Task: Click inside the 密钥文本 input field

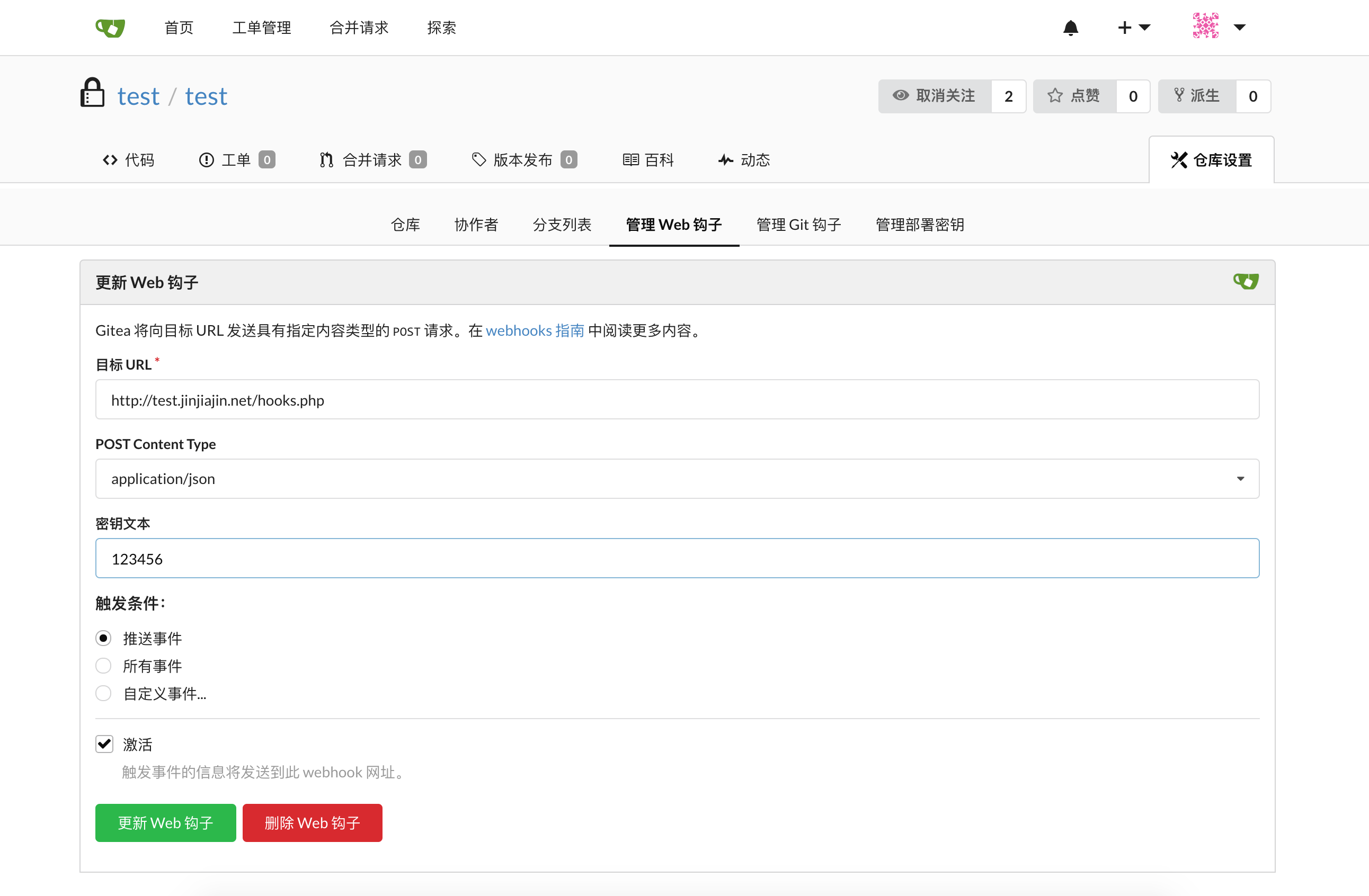Action: click(677, 558)
